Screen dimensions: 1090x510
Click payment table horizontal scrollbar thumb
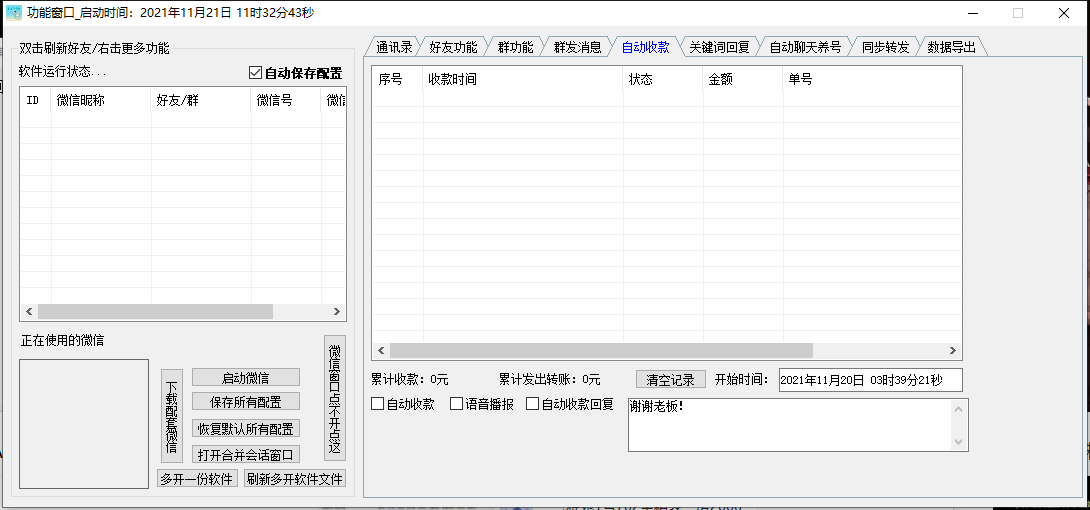pos(601,350)
